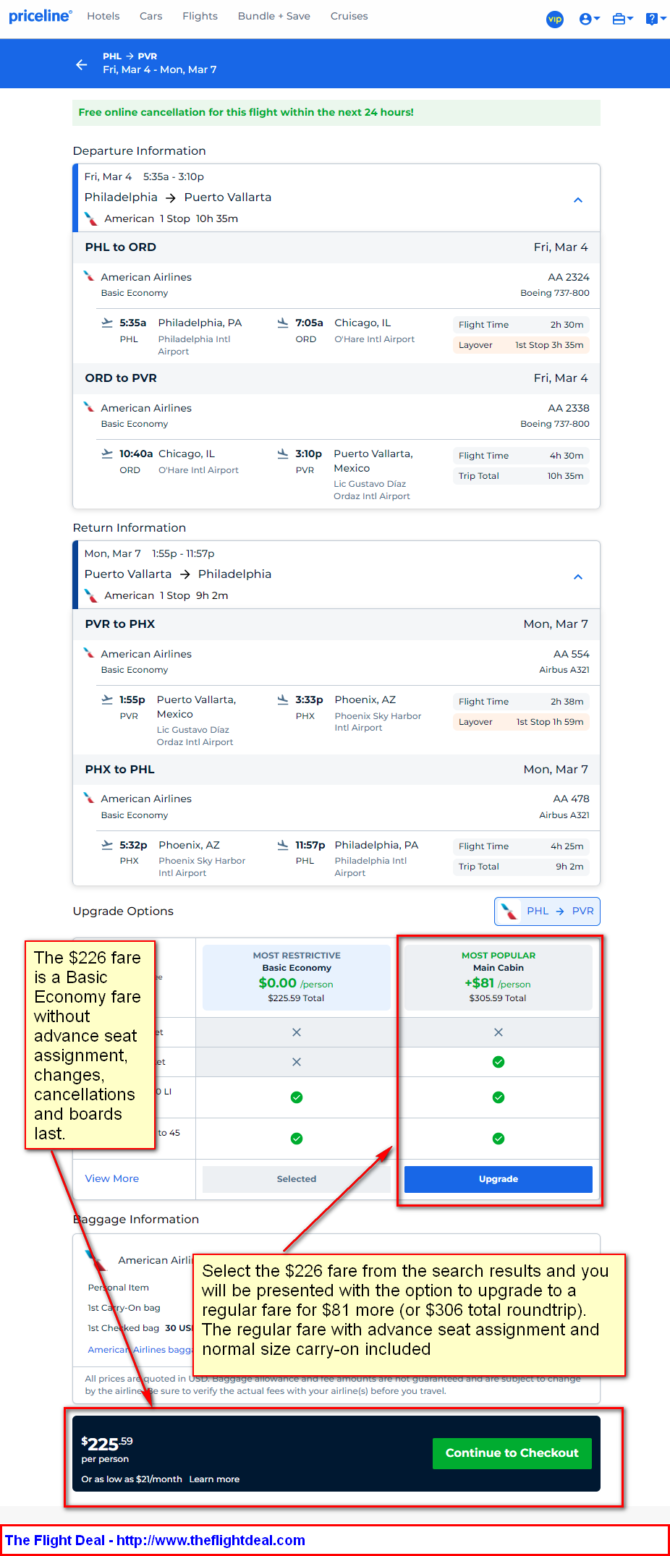Click the PHX arrival plane icon at 3:33p
The height and width of the screenshot is (1556, 670).
click(x=284, y=700)
